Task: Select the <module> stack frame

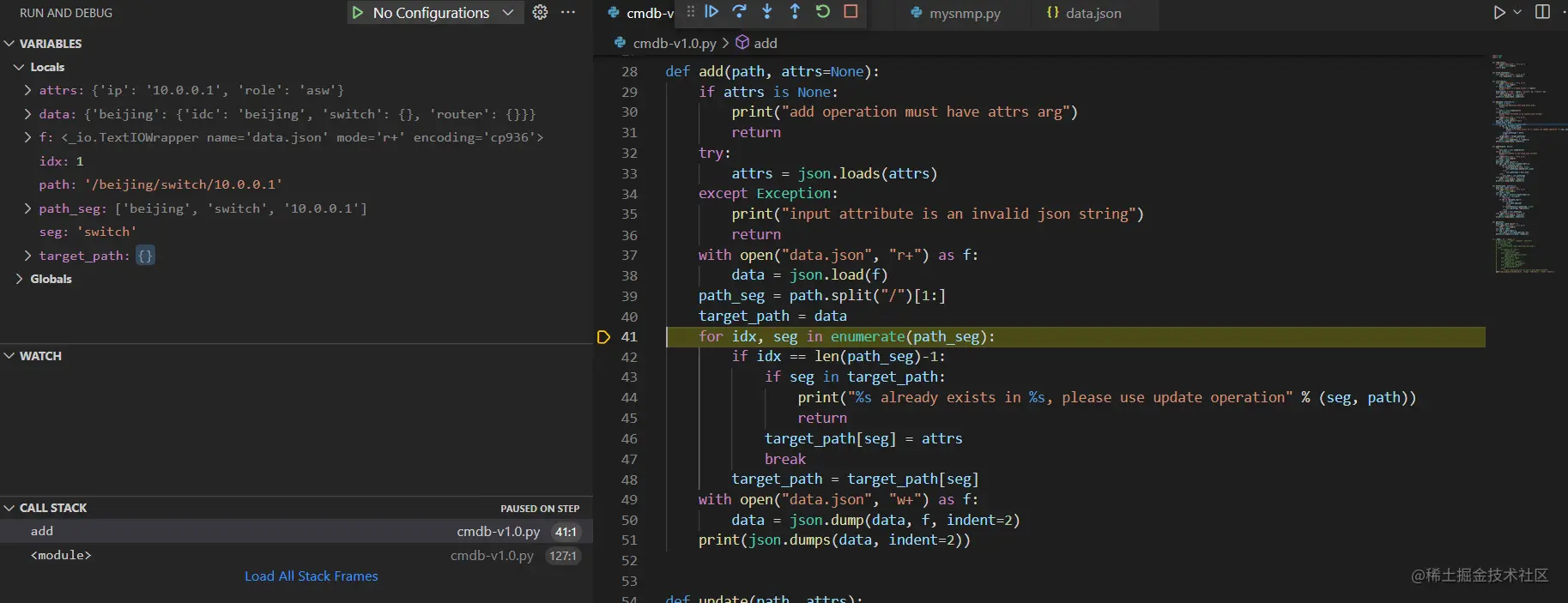Action: tap(296, 555)
